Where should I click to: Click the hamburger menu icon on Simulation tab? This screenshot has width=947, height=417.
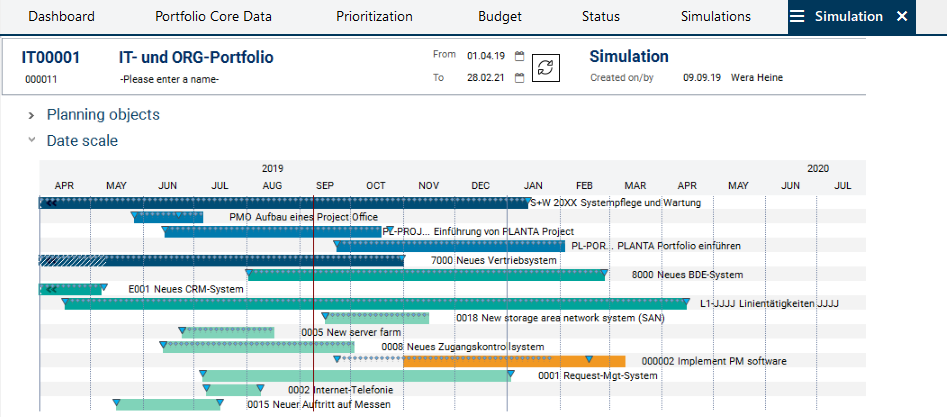(x=797, y=17)
